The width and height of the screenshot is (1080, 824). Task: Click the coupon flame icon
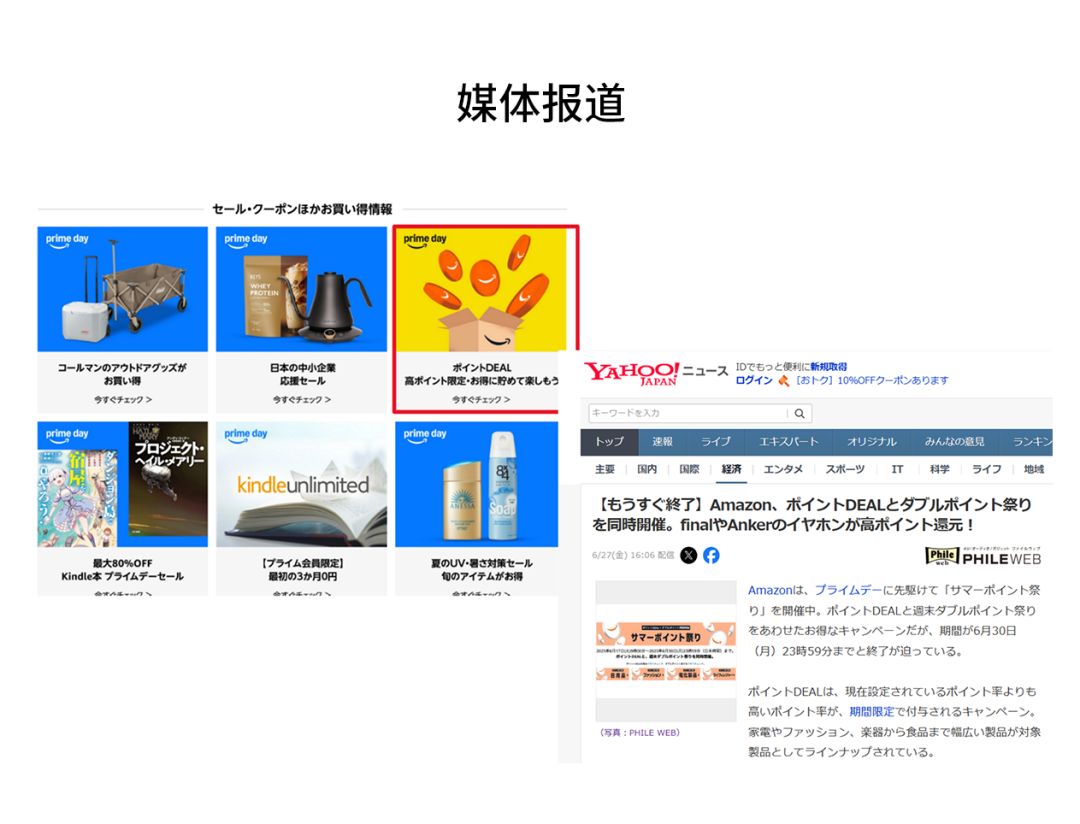coord(784,381)
